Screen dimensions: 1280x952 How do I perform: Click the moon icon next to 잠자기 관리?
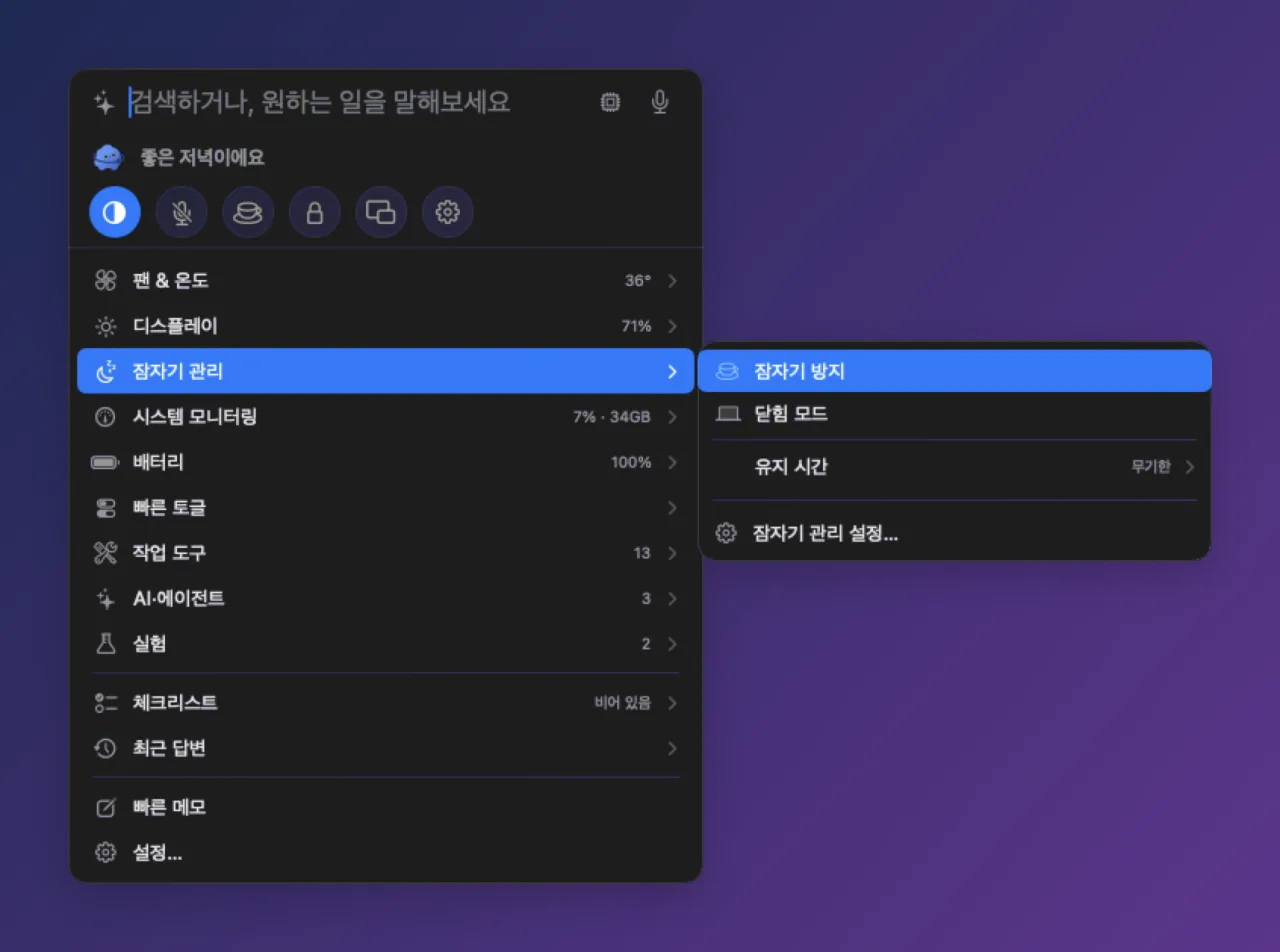(105, 372)
